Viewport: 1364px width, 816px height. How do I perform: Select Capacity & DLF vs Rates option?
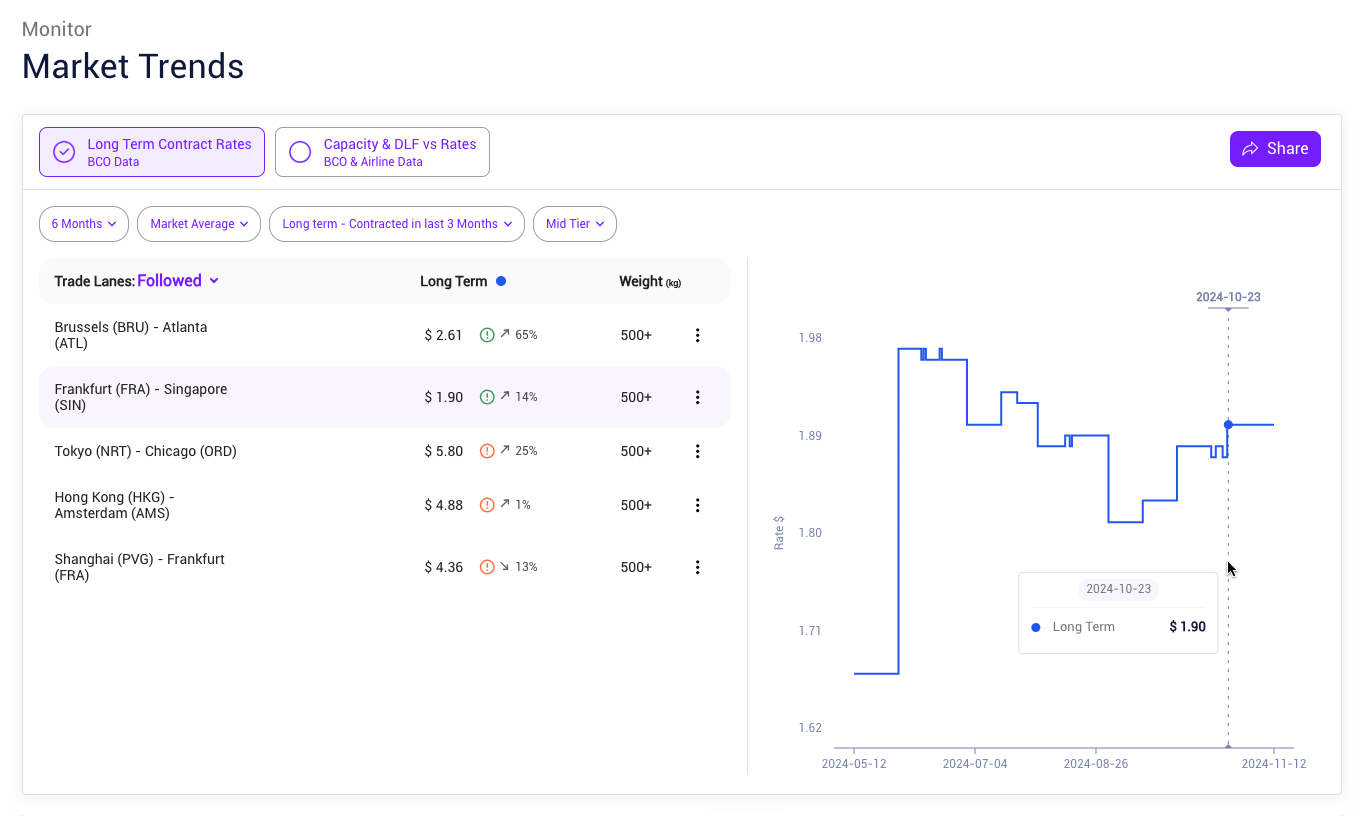(x=382, y=152)
